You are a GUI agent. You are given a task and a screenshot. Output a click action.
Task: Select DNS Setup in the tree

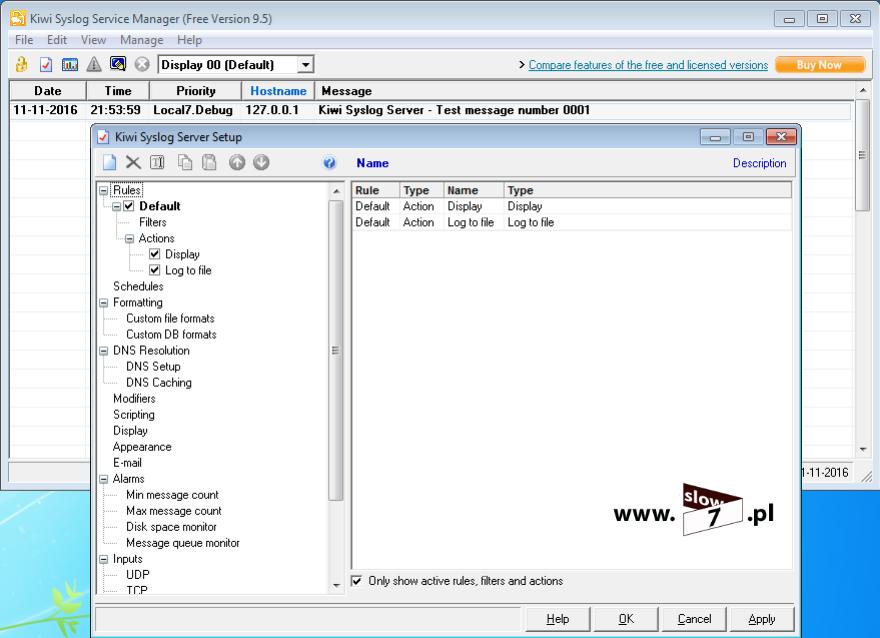(153, 366)
